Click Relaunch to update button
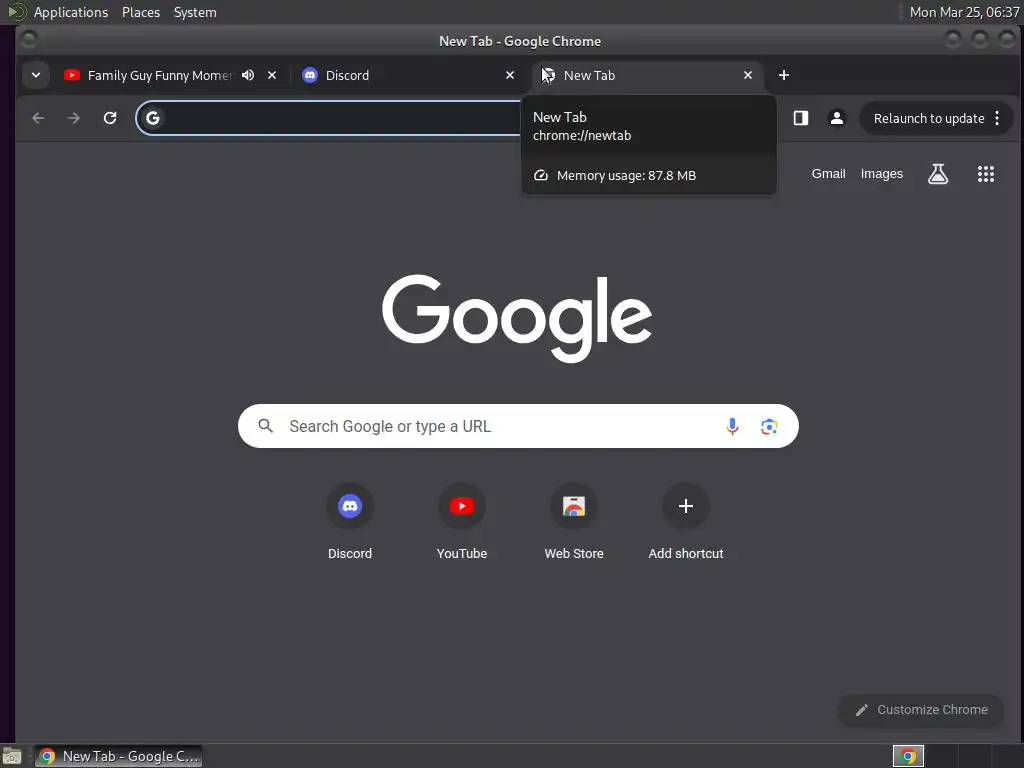 (929, 118)
